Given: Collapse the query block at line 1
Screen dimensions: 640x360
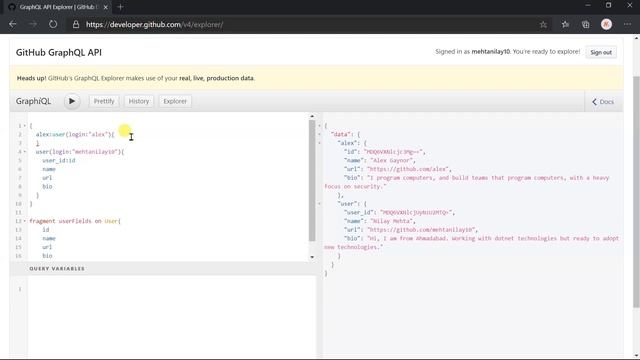Looking at the screenshot, I should coord(24,126).
